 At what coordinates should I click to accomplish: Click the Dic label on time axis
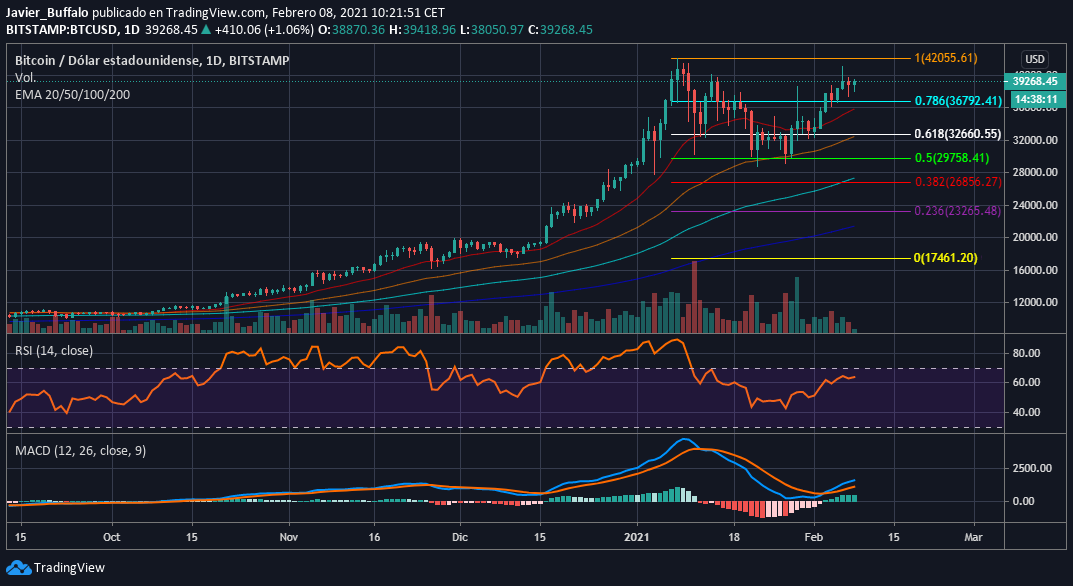coord(460,537)
